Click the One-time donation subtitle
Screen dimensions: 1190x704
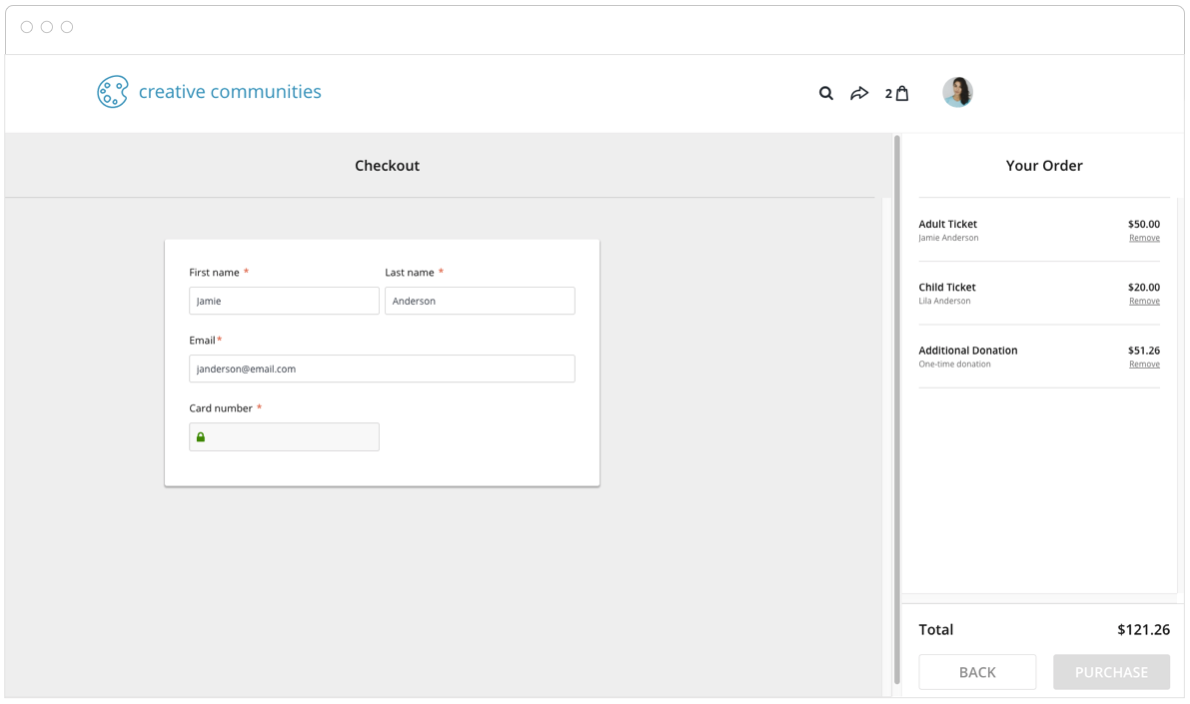click(954, 364)
